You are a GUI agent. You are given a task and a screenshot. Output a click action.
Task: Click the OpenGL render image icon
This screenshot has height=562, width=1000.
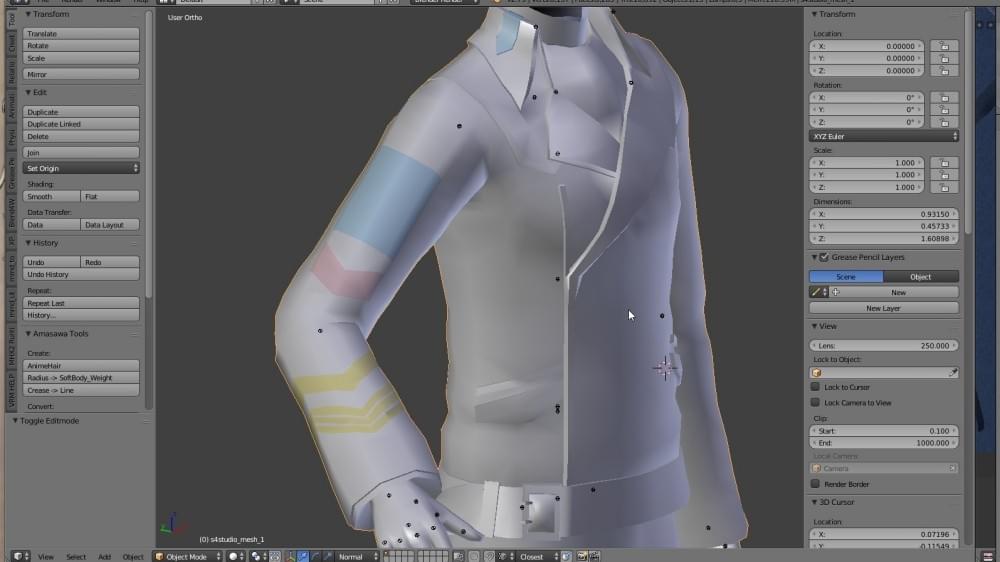click(x=582, y=556)
